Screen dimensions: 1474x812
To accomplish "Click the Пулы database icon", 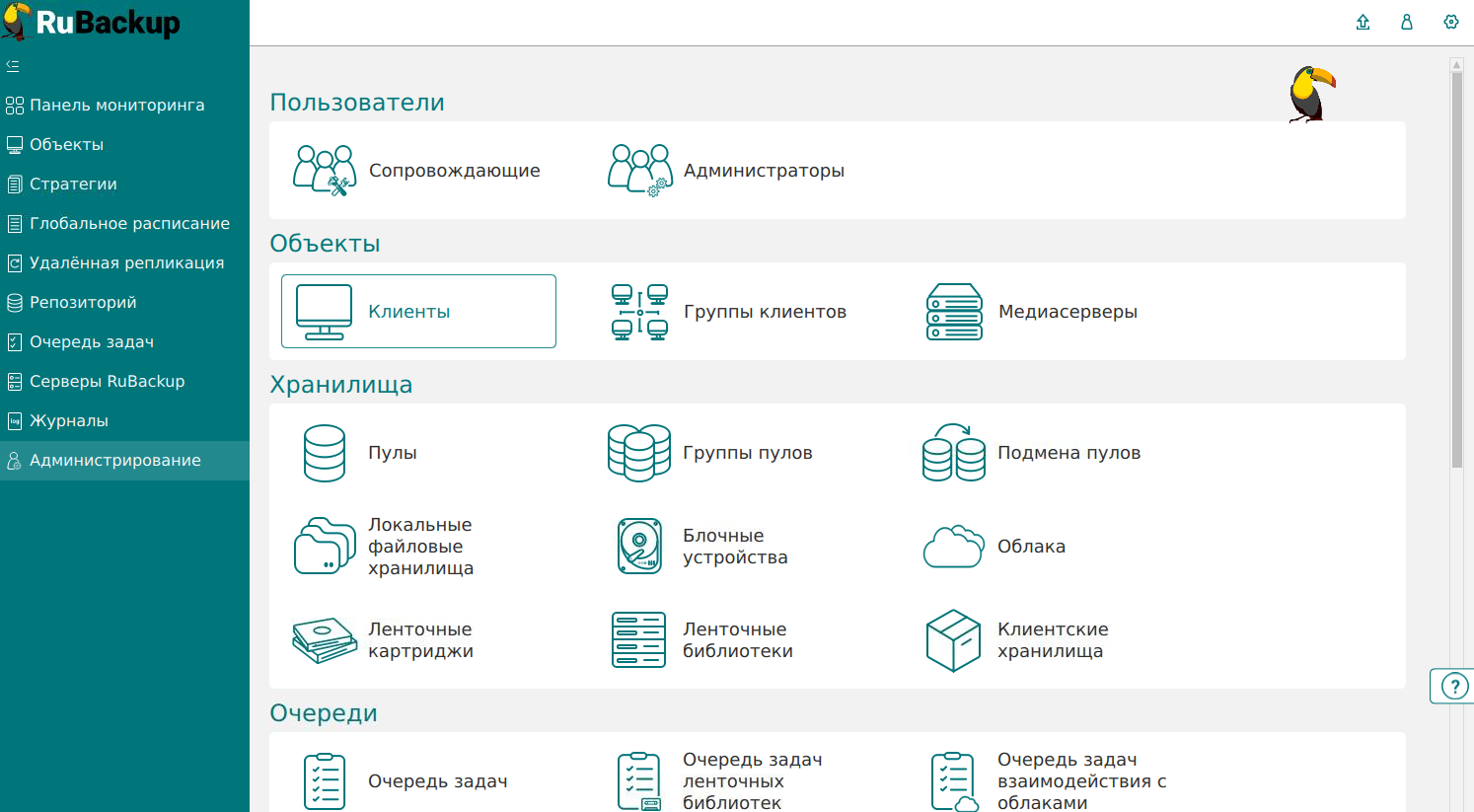I will pos(325,453).
